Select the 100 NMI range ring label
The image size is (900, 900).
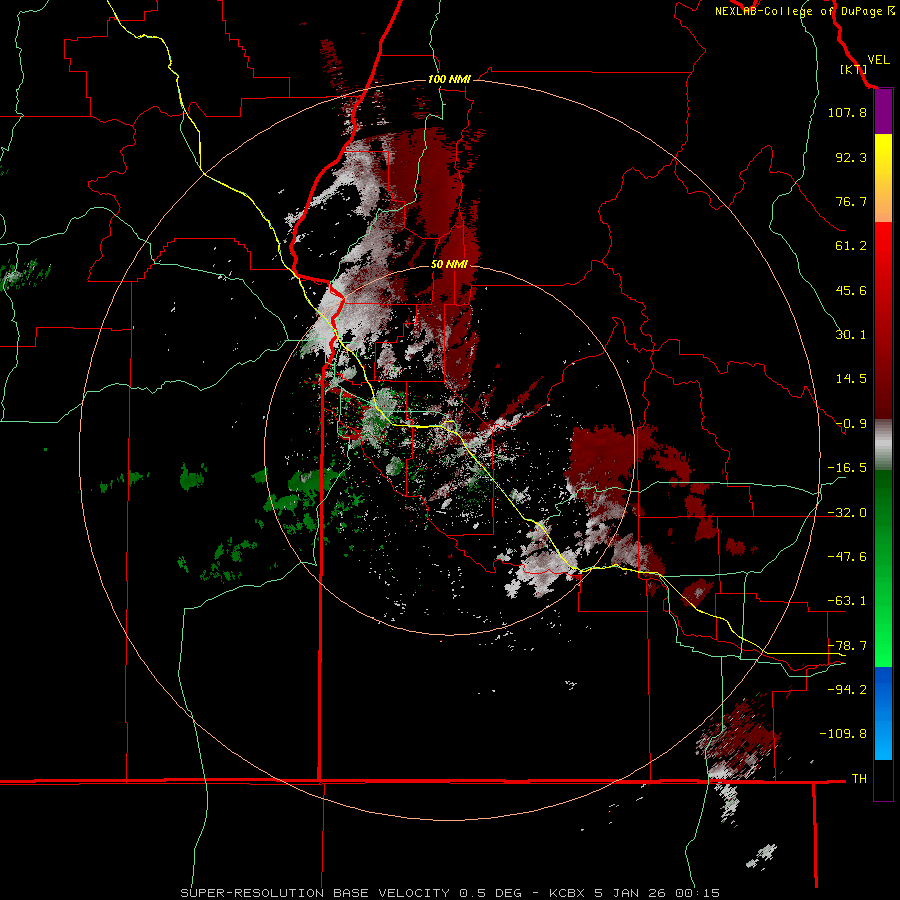(449, 79)
